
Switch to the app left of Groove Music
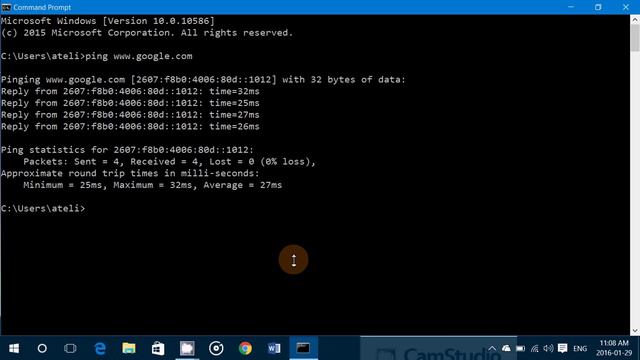coord(187,348)
